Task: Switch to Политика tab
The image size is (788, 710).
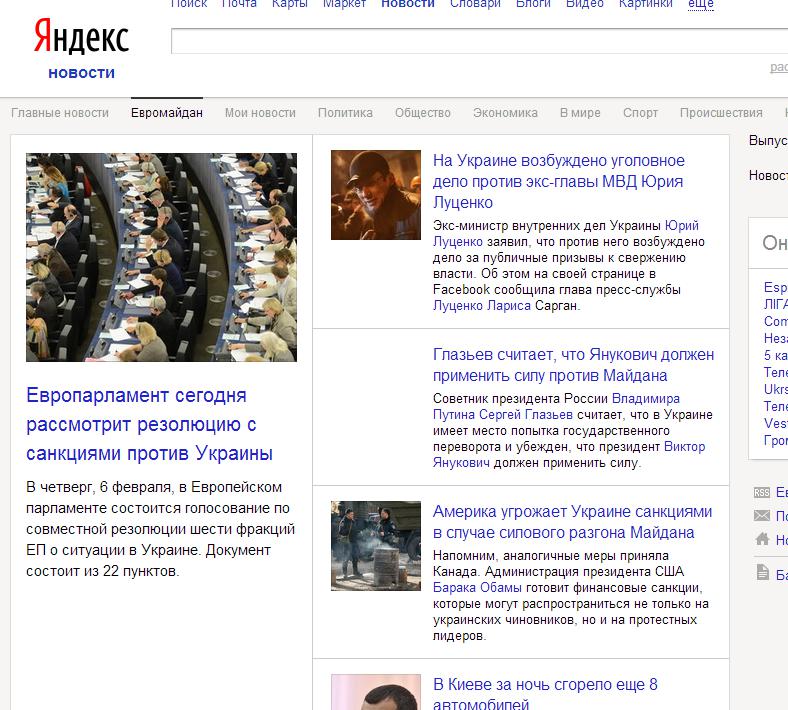Action: coord(345,113)
